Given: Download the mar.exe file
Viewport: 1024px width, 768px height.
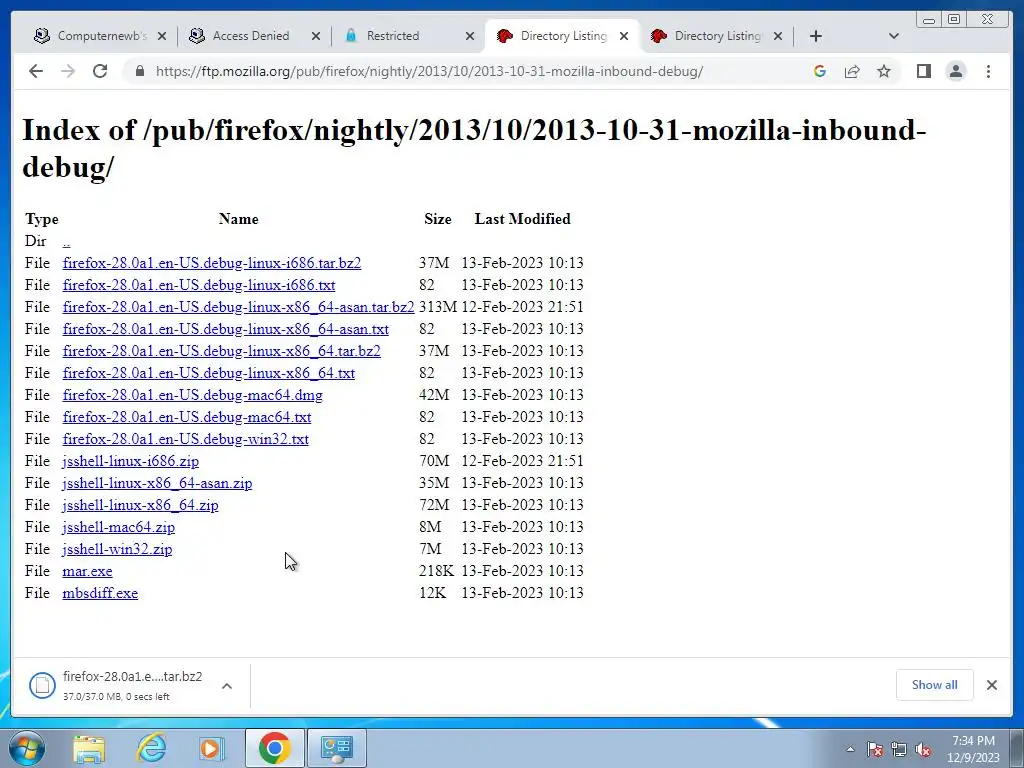Looking at the screenshot, I should click(87, 571).
